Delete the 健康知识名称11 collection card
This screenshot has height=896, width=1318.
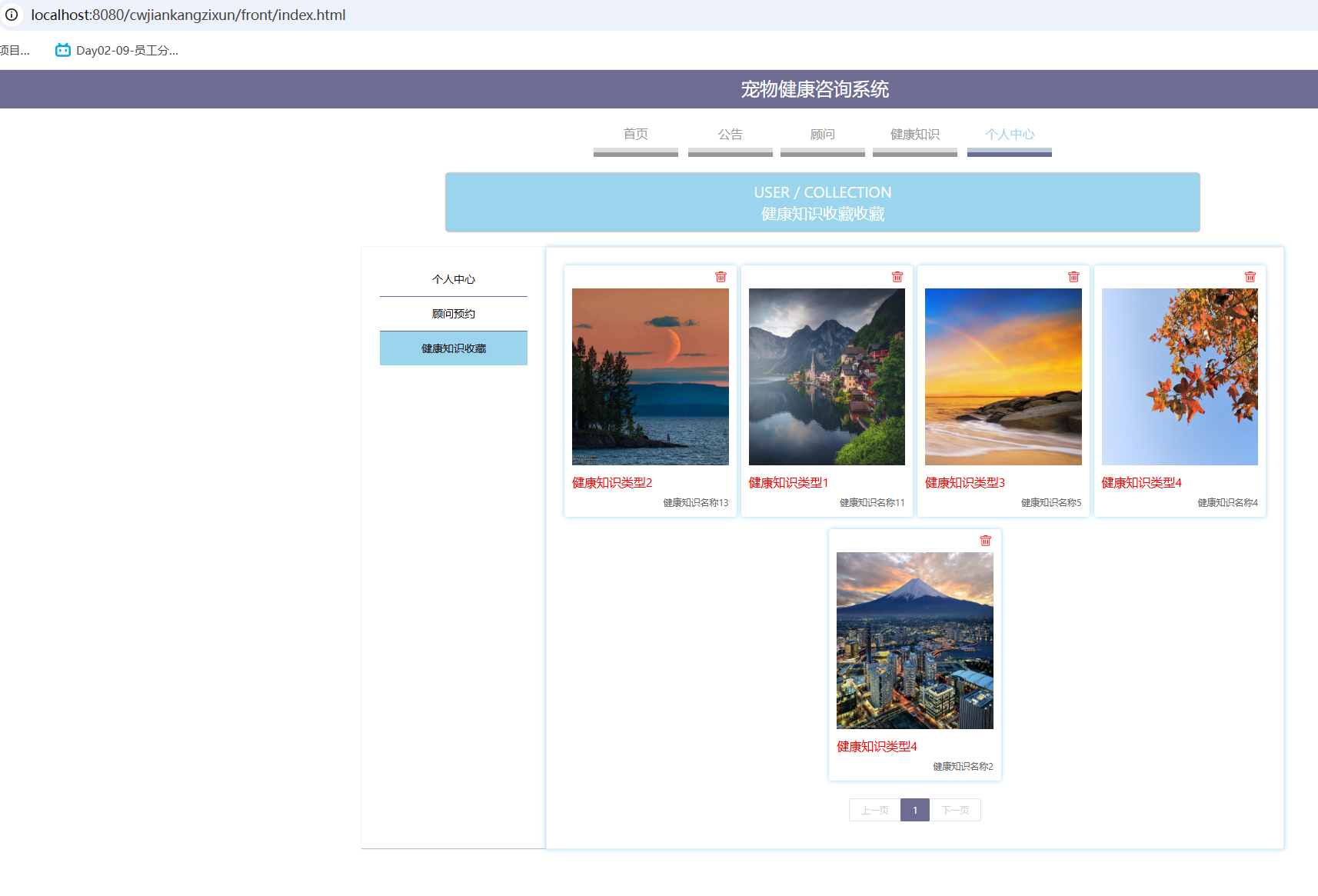pyautogui.click(x=897, y=277)
